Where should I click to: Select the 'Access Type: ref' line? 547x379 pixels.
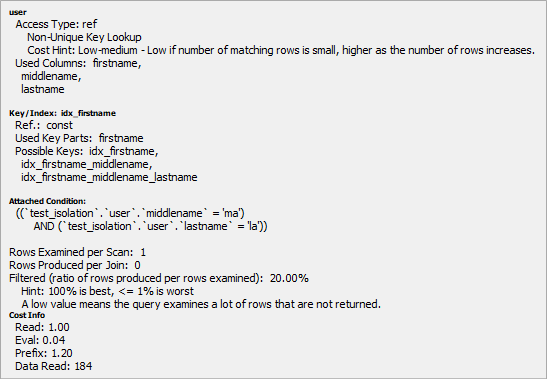click(x=56, y=24)
